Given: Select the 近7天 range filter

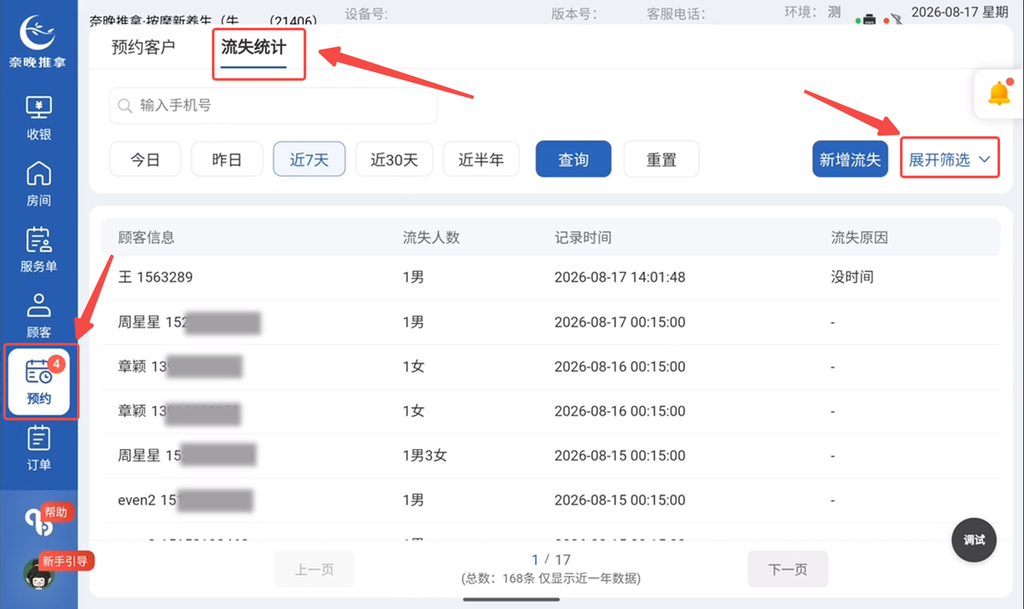Looking at the screenshot, I should coord(309,159).
